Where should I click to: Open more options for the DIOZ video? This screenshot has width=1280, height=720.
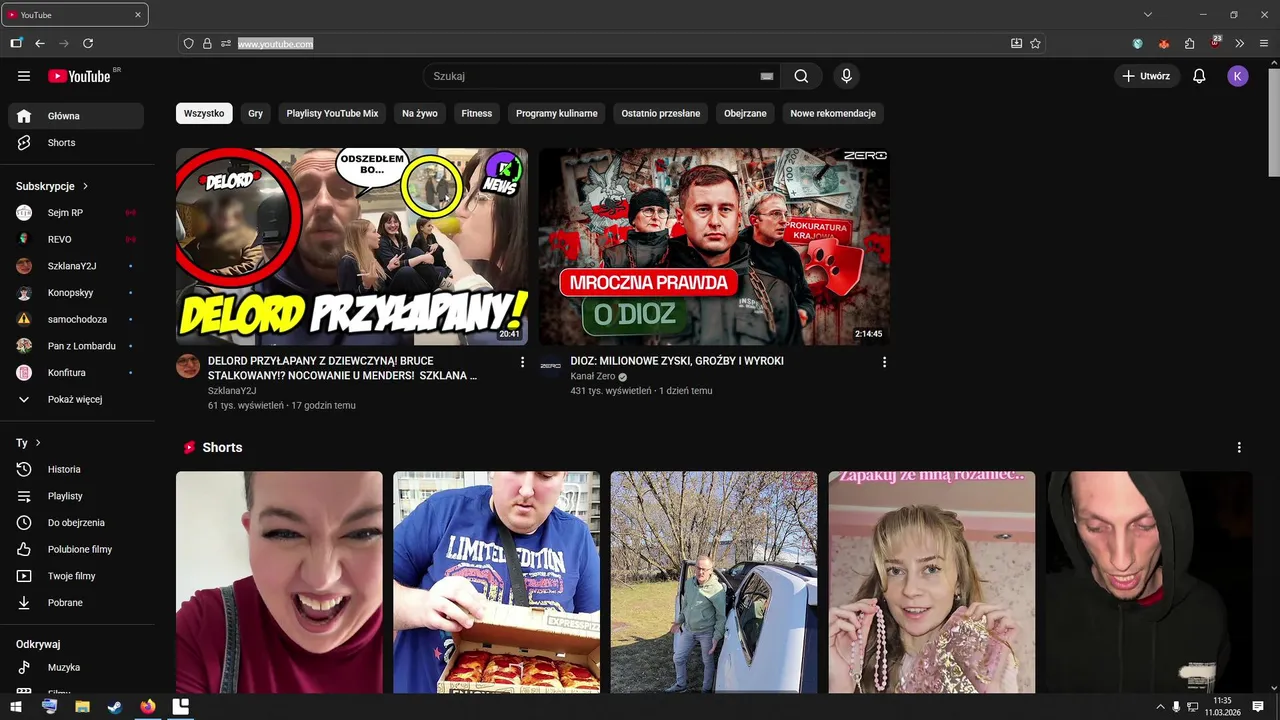click(884, 362)
